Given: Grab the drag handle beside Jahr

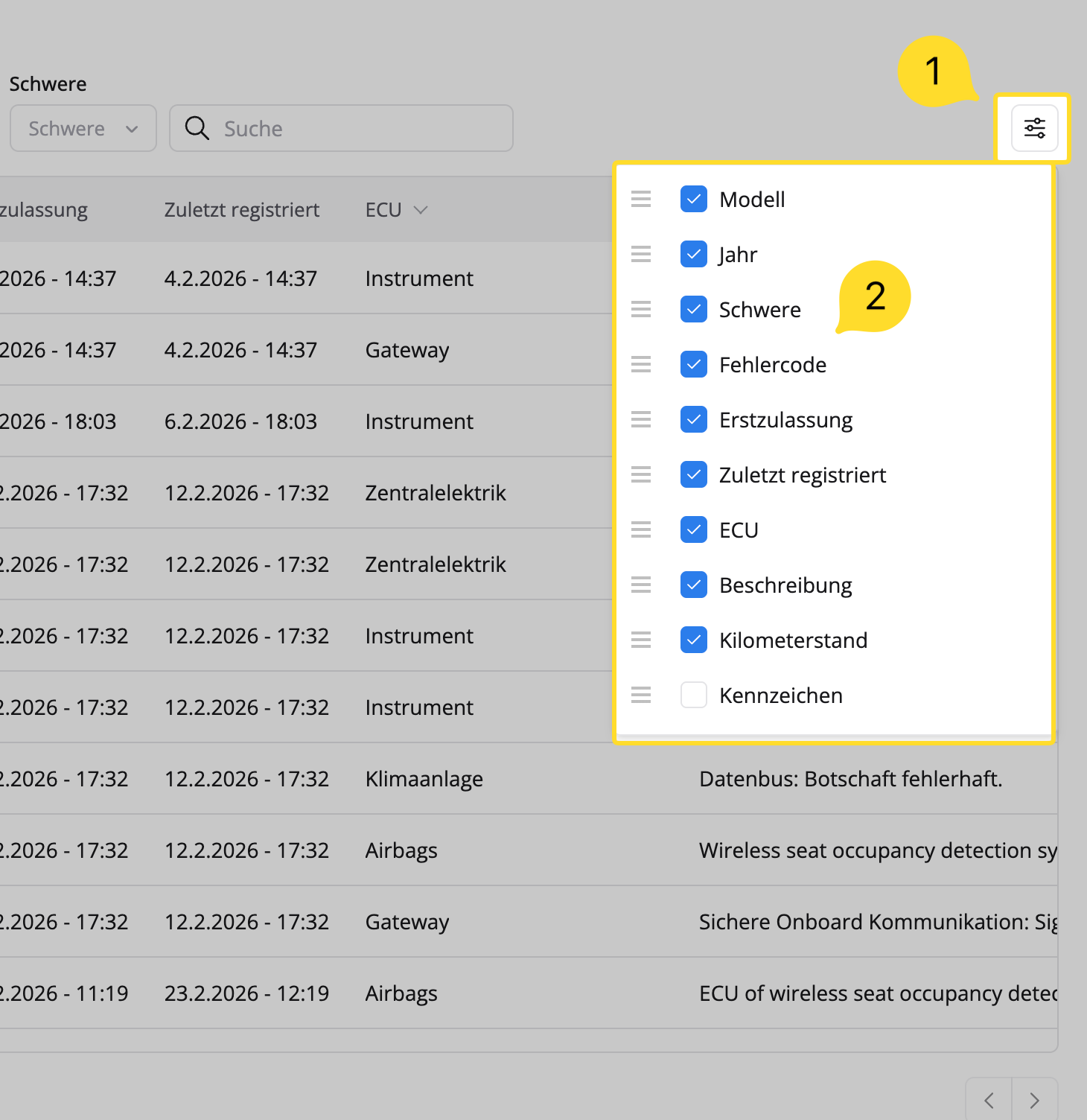Looking at the screenshot, I should pos(641,254).
